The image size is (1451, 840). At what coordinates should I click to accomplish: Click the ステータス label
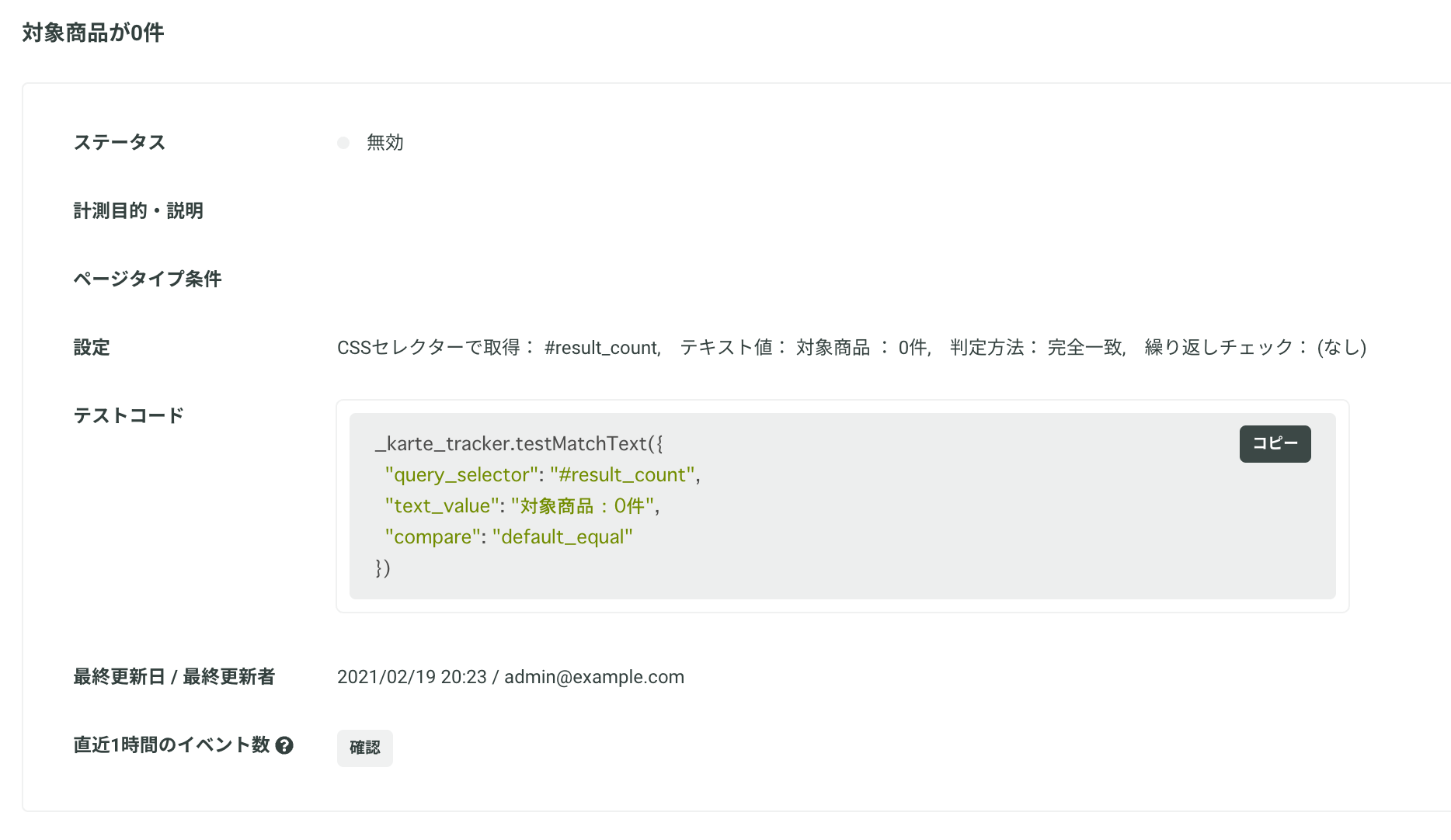tap(120, 143)
